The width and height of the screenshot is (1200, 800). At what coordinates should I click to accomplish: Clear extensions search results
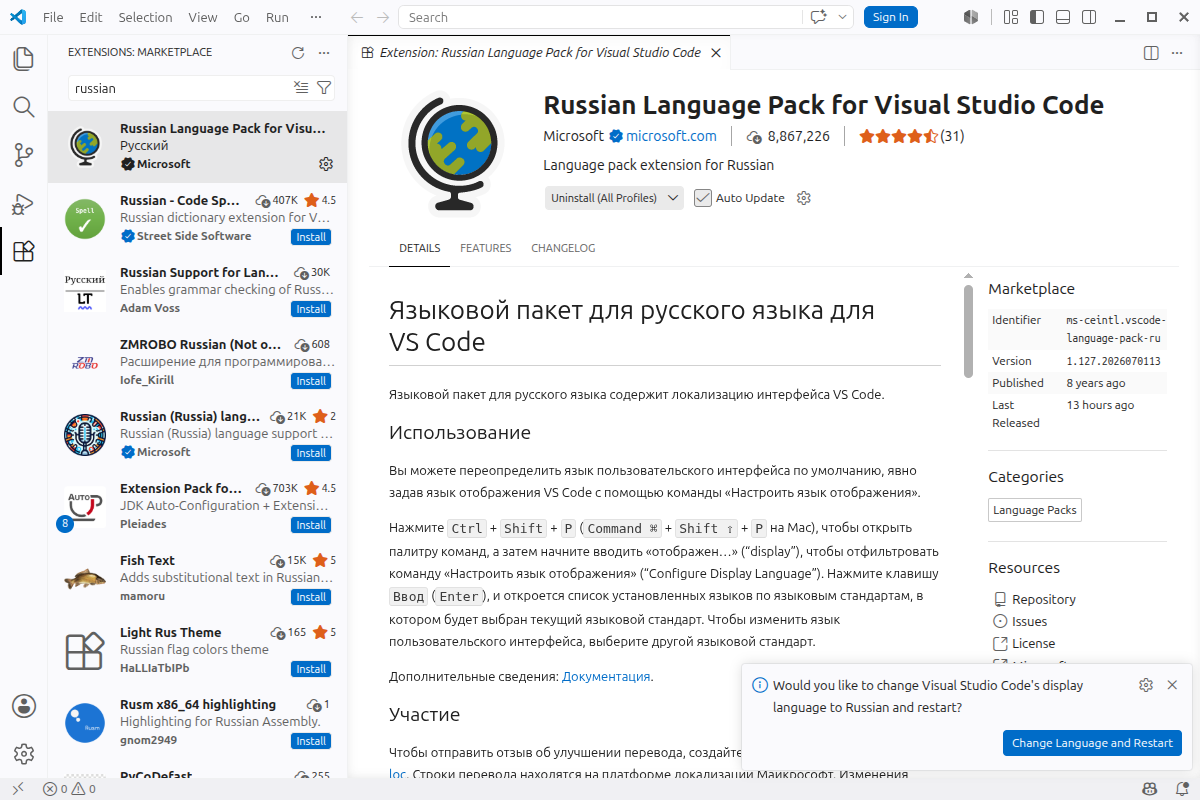[x=301, y=88]
